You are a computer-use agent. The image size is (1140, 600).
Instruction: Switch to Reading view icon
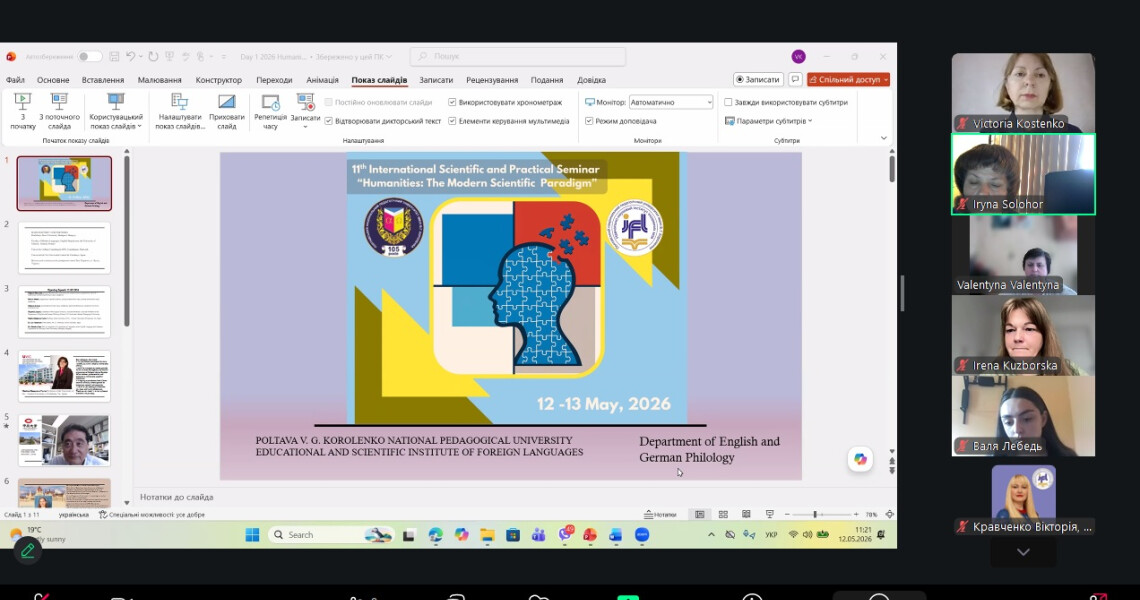(746, 514)
